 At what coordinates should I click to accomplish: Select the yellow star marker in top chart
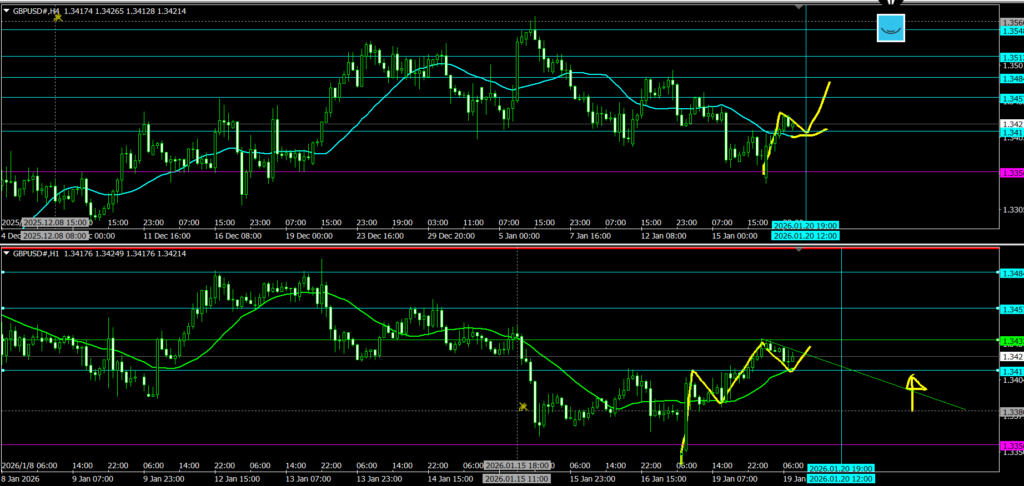[x=58, y=17]
